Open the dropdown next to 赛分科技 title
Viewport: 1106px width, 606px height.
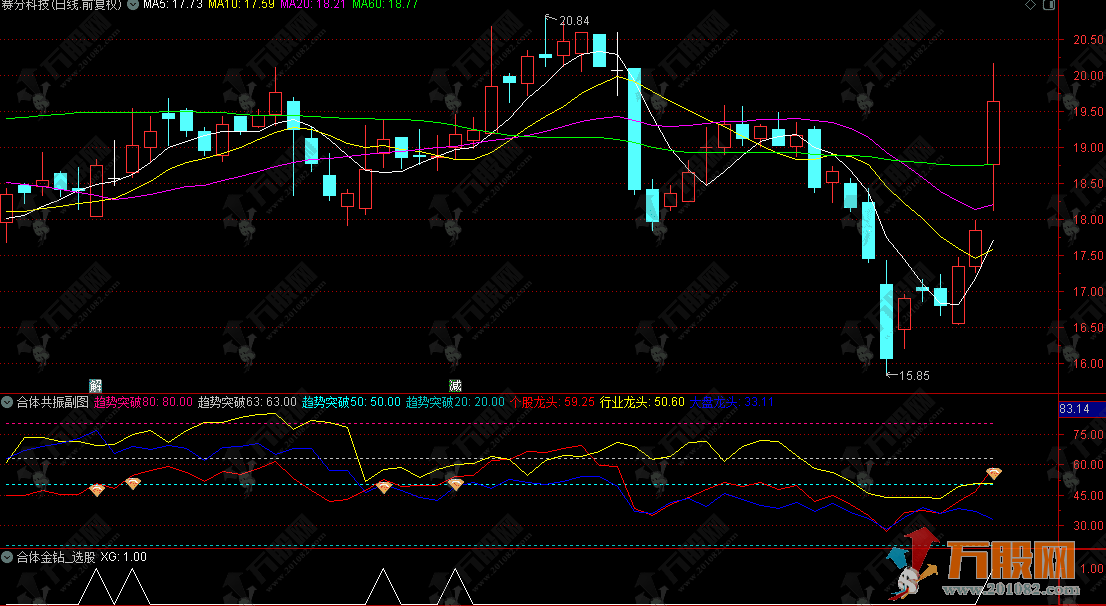click(x=132, y=4)
